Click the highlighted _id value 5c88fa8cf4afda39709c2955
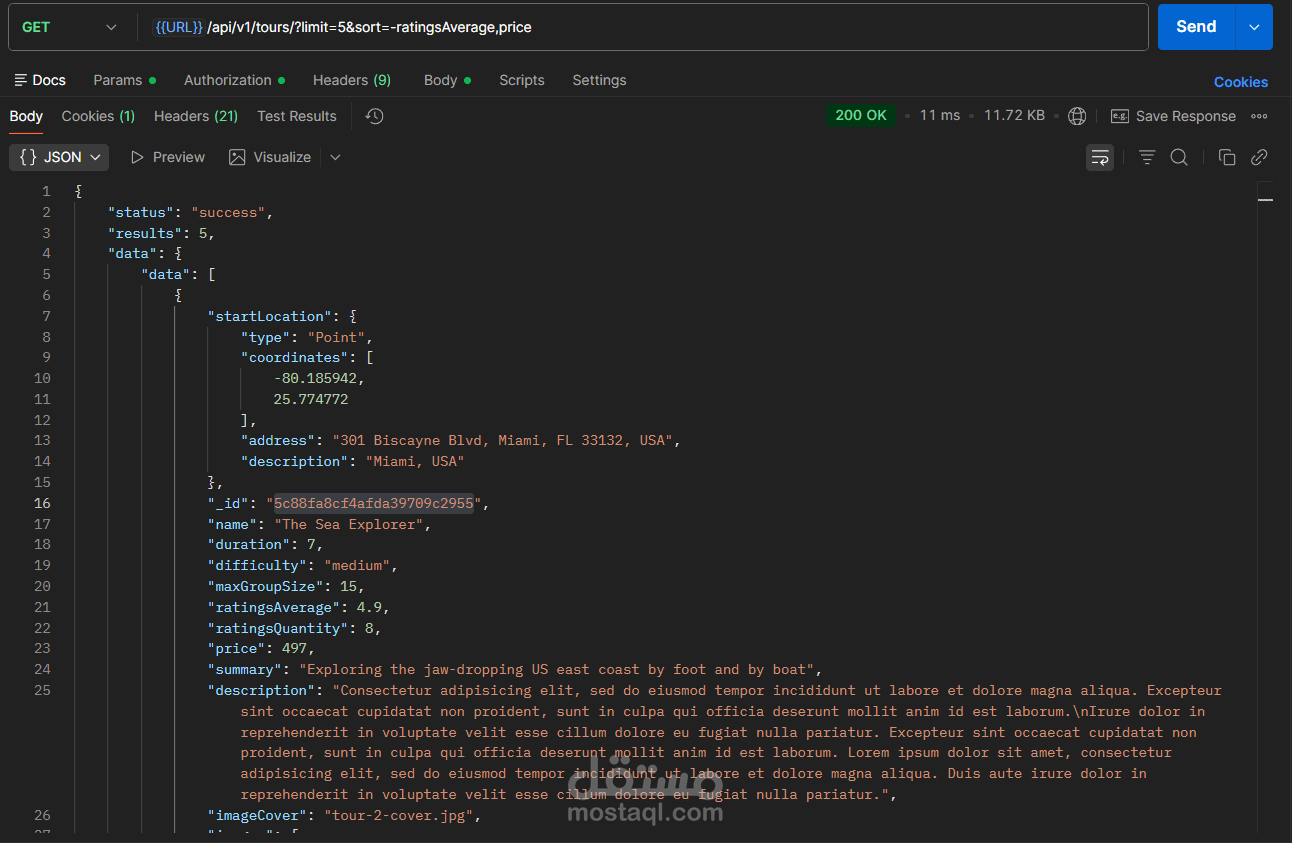1292x843 pixels. tap(374, 503)
